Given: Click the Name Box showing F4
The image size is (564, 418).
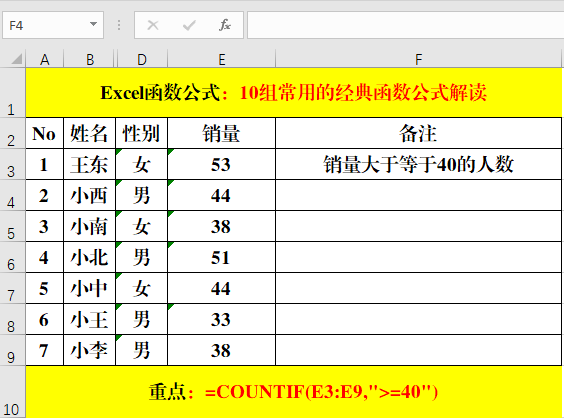Looking at the screenshot, I should click(x=53, y=25).
